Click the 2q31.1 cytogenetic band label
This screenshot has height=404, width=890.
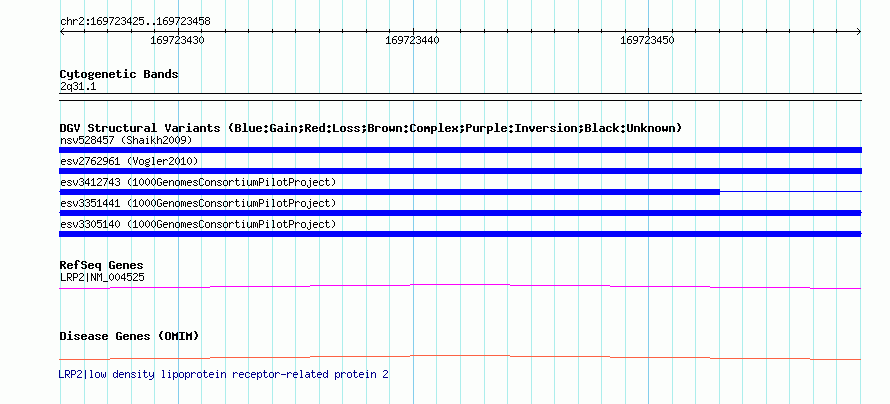point(78,86)
